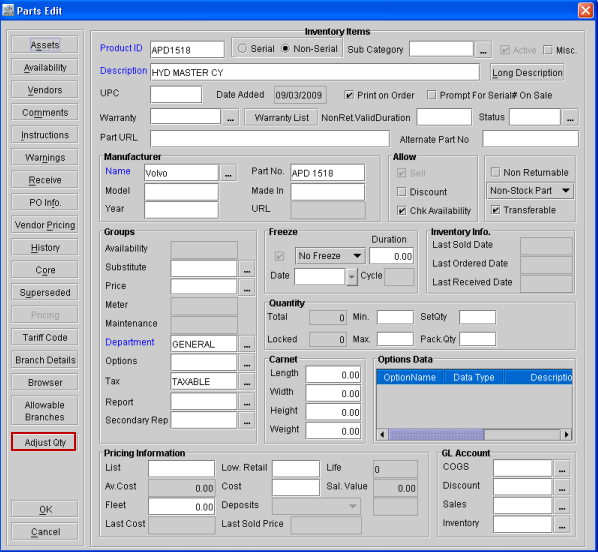Image resolution: width=598 pixels, height=552 pixels.
Task: Click the OptionName column header
Action: coord(410,377)
